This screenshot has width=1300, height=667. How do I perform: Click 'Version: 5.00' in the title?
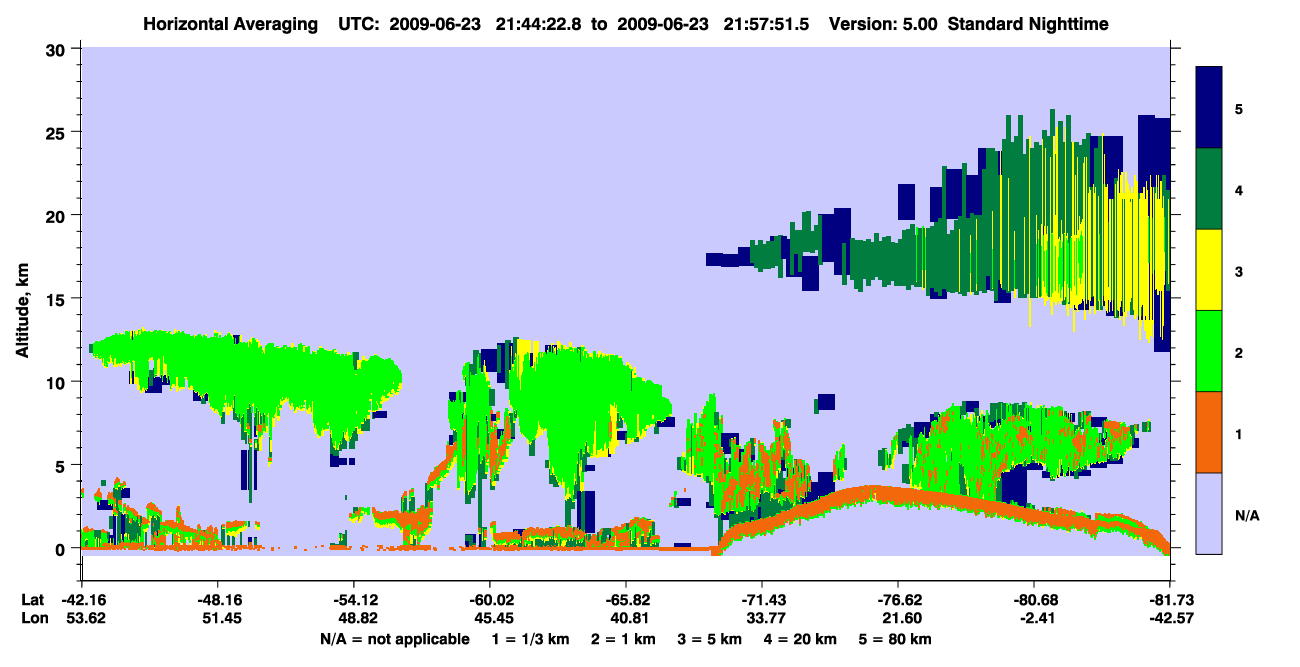click(x=883, y=23)
